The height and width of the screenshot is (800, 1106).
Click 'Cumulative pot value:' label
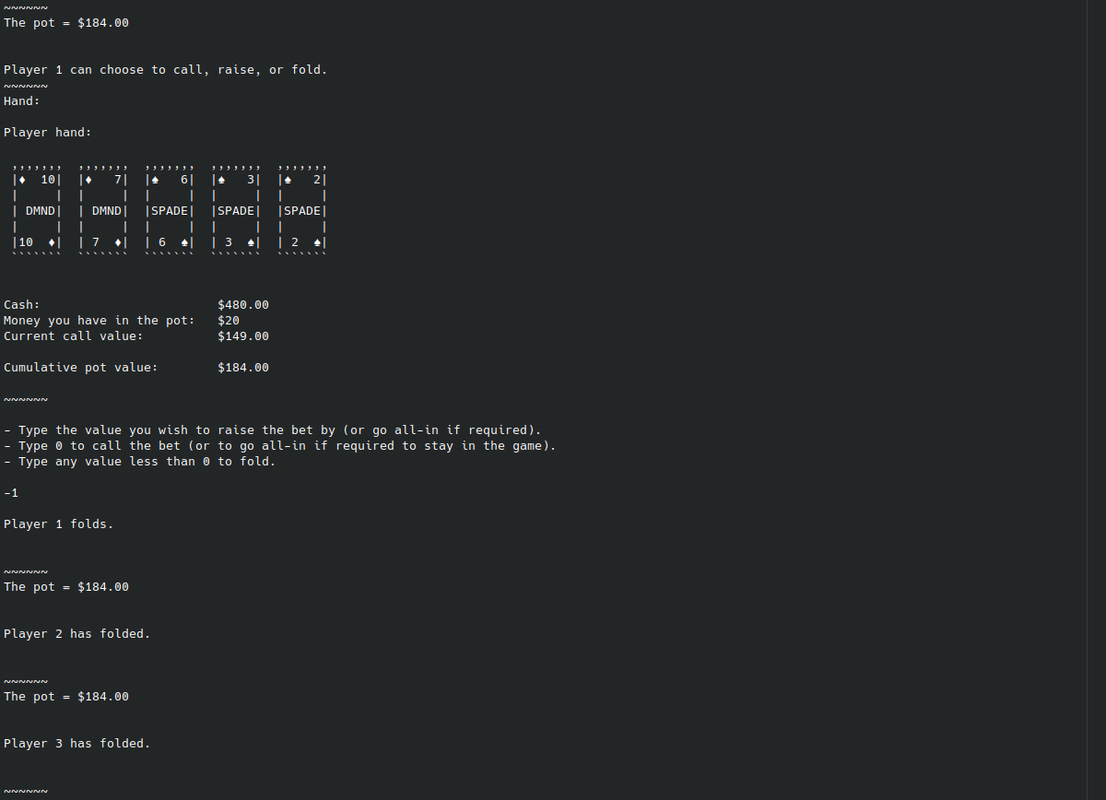pos(81,368)
